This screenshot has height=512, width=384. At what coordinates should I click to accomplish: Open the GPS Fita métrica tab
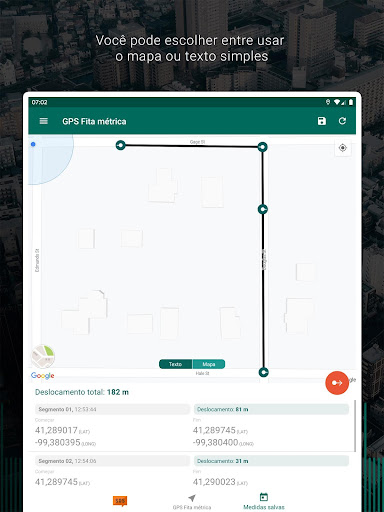point(192,502)
